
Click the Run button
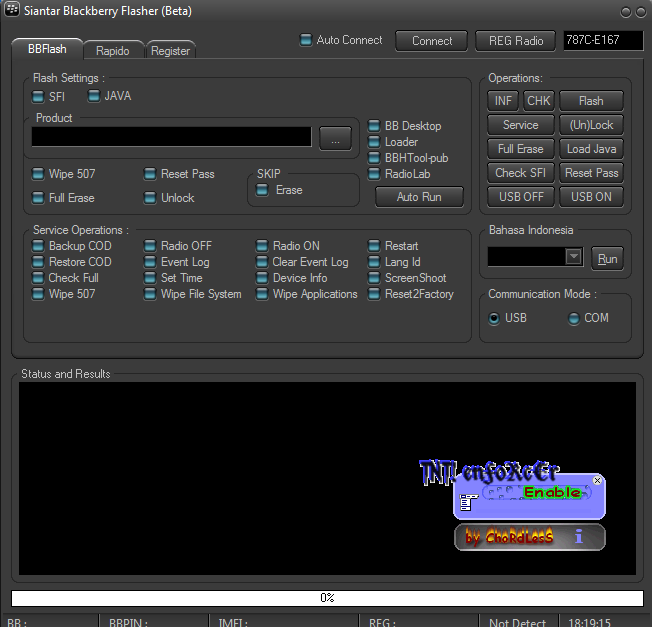pos(607,259)
